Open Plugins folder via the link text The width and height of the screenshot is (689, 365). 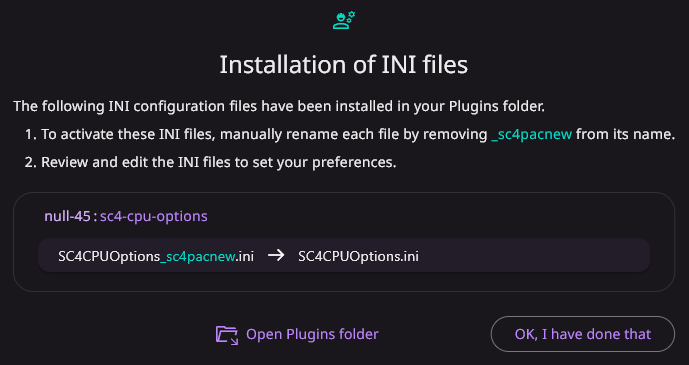(312, 334)
